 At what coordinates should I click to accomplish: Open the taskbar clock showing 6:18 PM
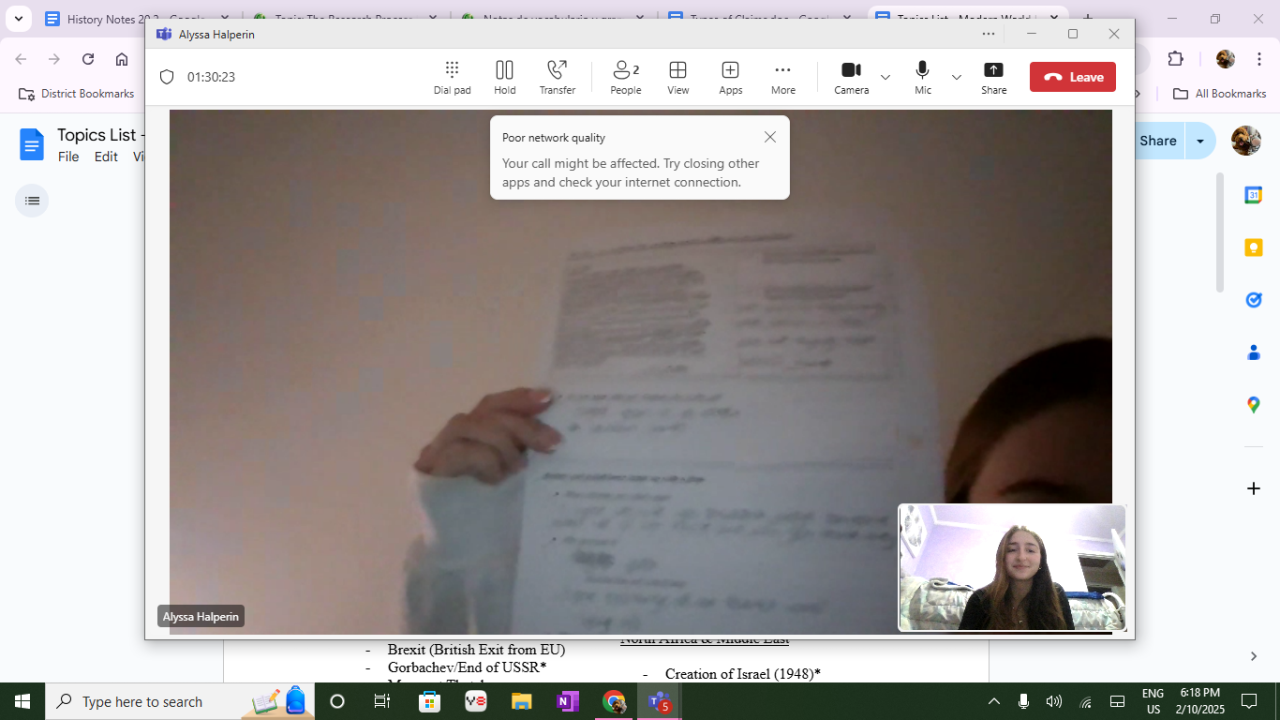(x=1200, y=701)
